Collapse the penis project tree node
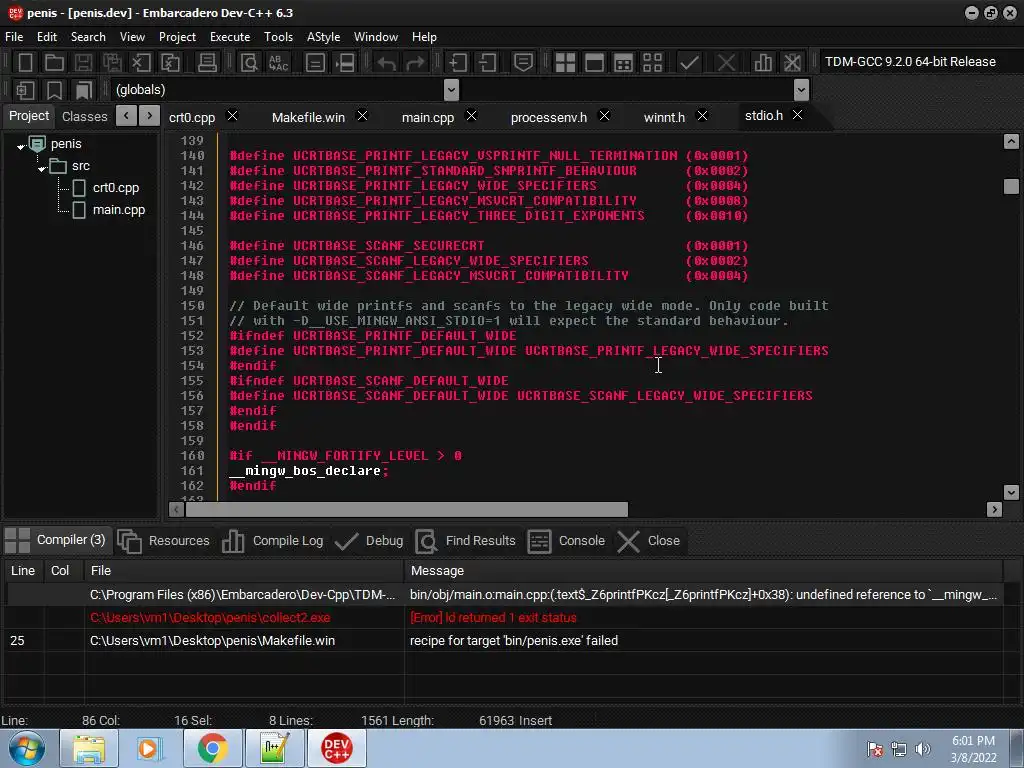This screenshot has width=1024, height=768. (21, 146)
